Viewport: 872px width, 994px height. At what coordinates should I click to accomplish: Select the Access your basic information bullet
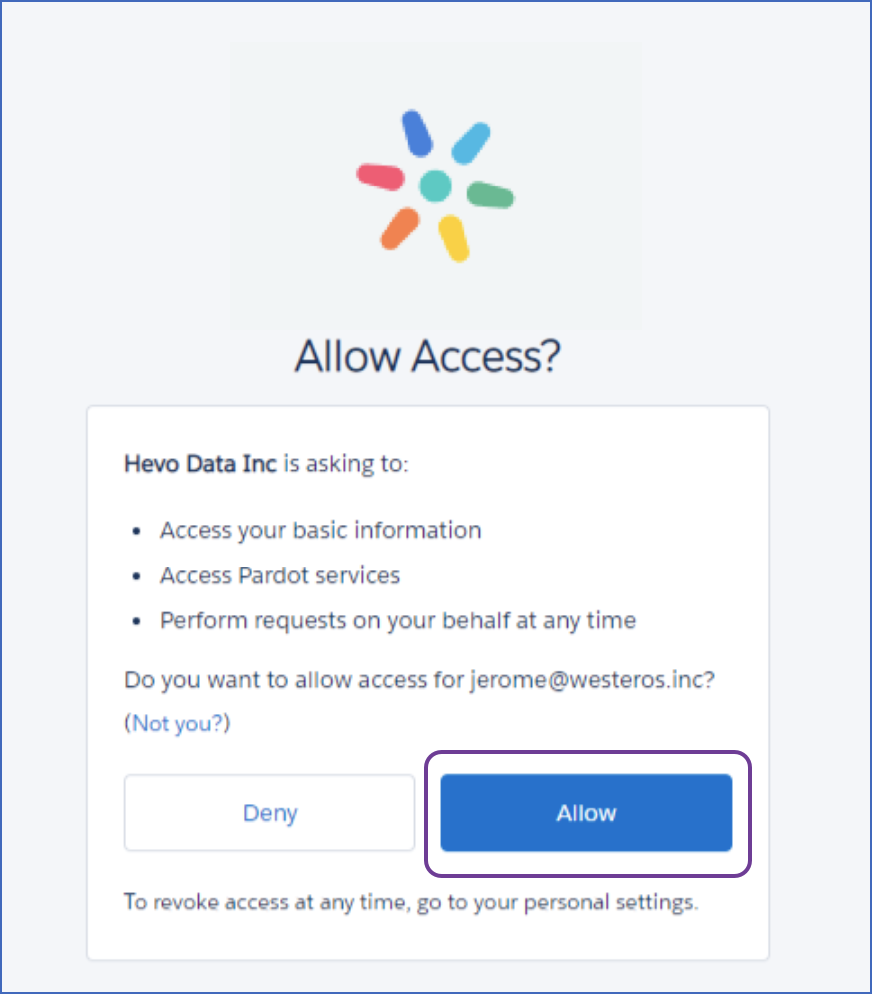point(320,530)
